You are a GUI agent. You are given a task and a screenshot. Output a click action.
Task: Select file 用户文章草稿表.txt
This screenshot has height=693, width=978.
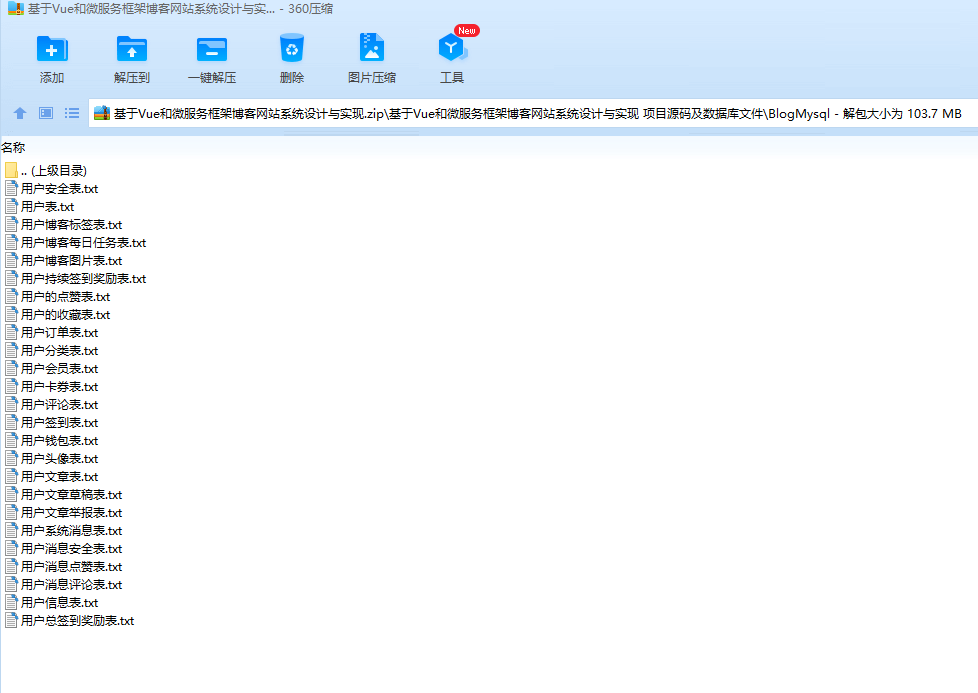(x=64, y=495)
